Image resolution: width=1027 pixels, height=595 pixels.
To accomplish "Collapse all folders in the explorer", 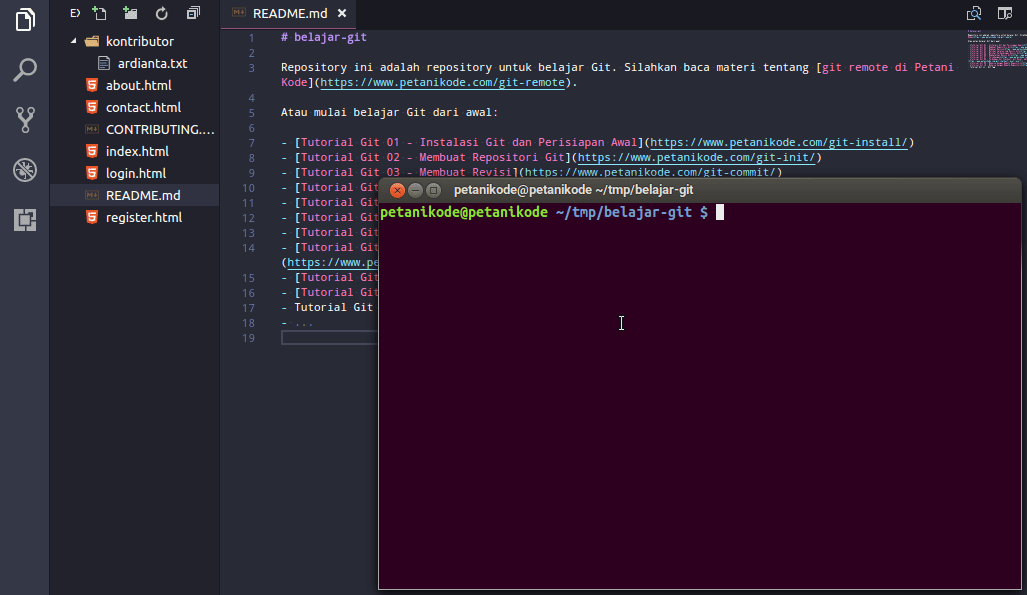I will point(192,13).
